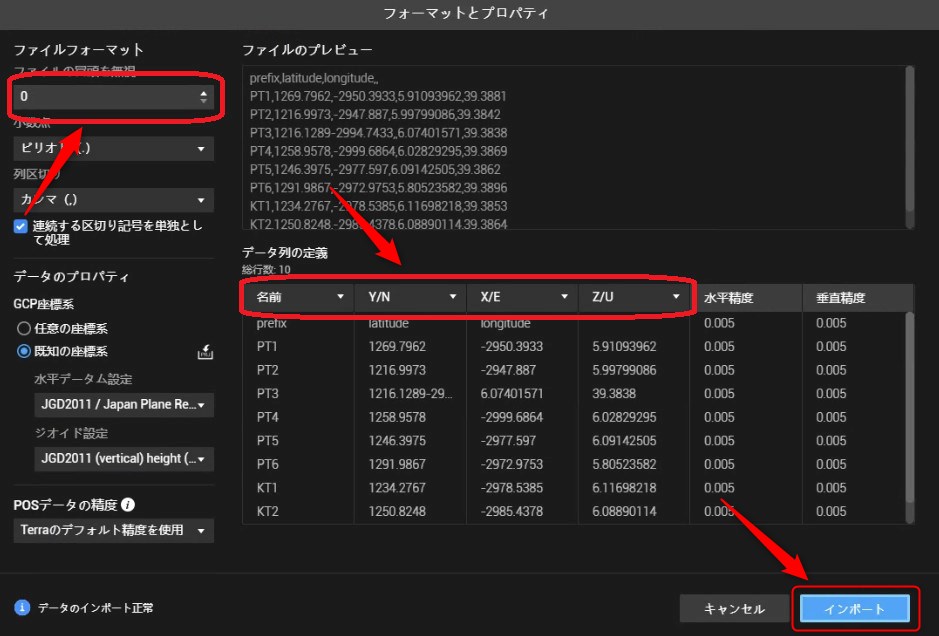Open the X/E column definition dropdown
This screenshot has height=636, width=939.
(523, 297)
